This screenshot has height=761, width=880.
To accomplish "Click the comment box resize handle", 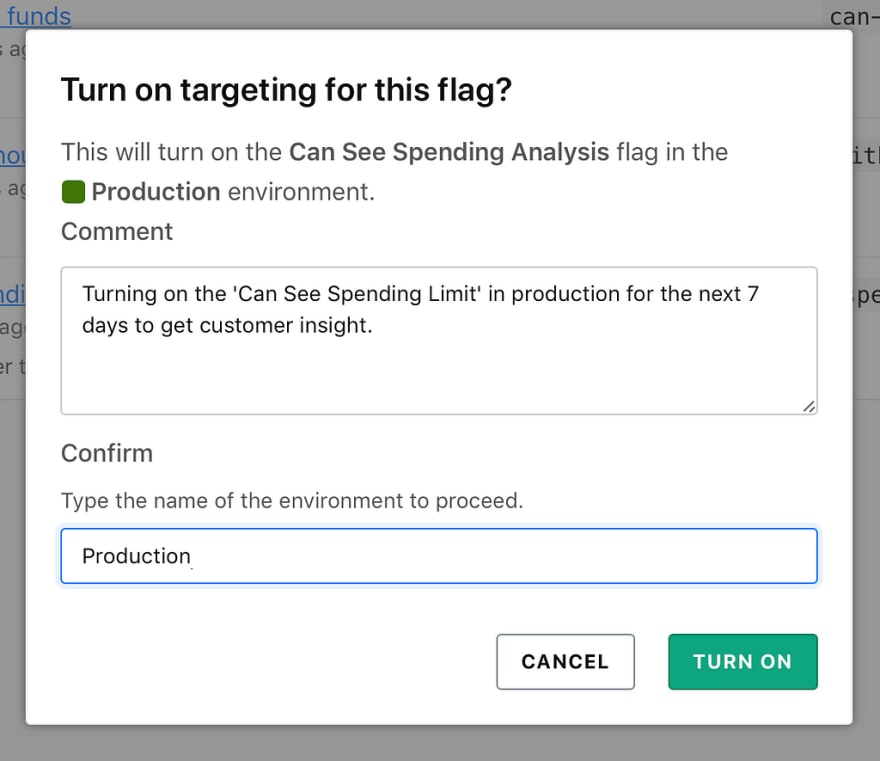I will [809, 406].
